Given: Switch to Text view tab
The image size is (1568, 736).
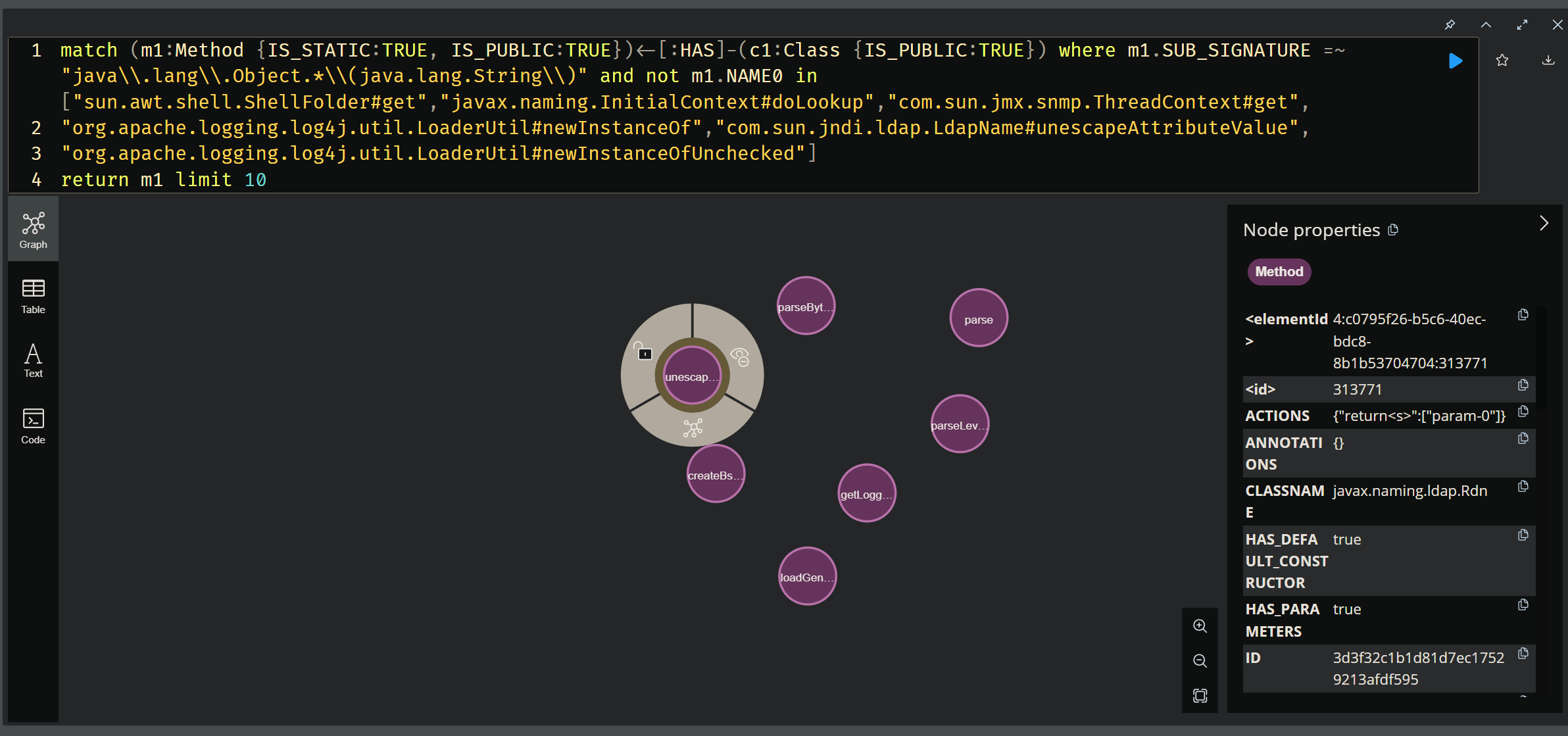Looking at the screenshot, I should 33,360.
